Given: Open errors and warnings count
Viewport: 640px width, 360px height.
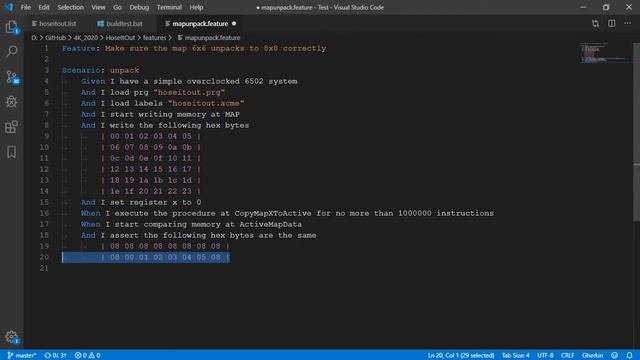Looking at the screenshot, I should click(87, 356).
